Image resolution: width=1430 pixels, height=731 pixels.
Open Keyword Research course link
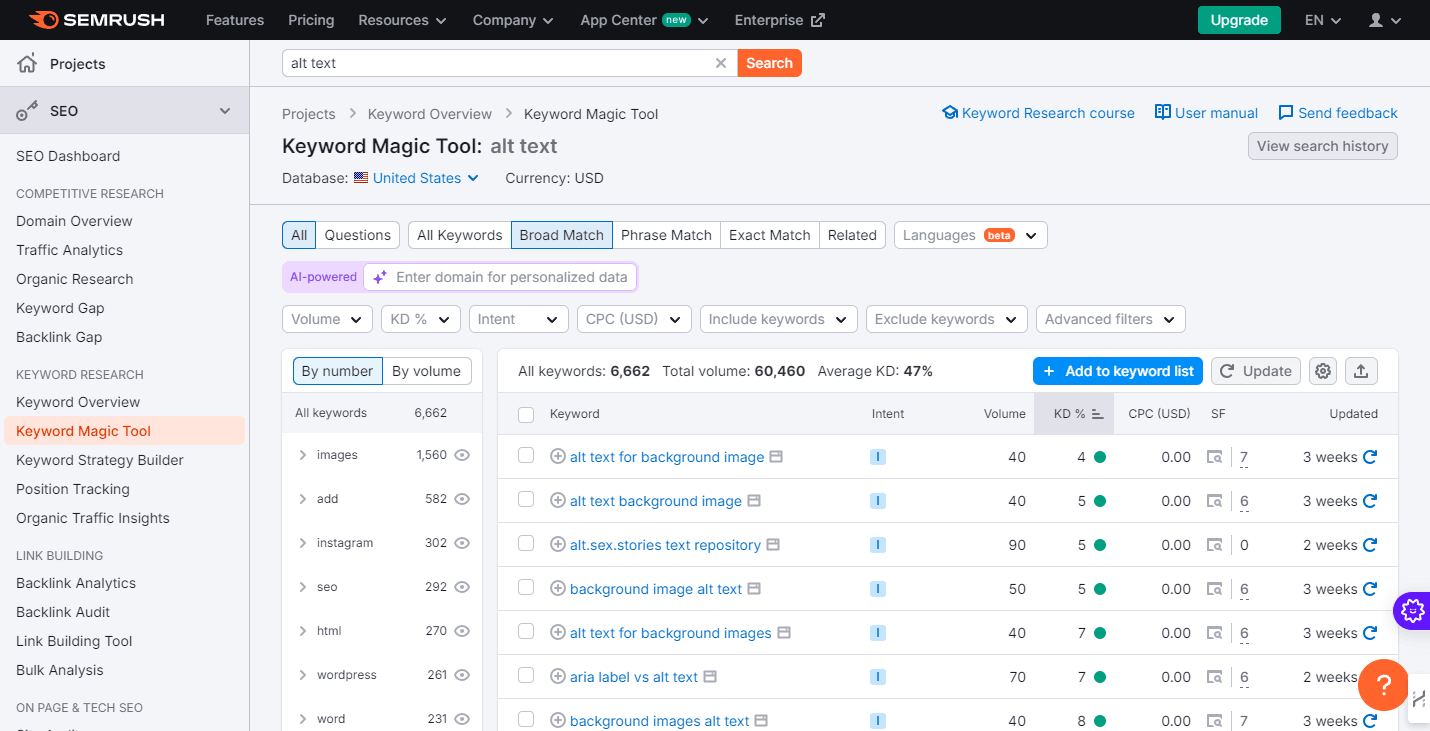tap(1038, 113)
